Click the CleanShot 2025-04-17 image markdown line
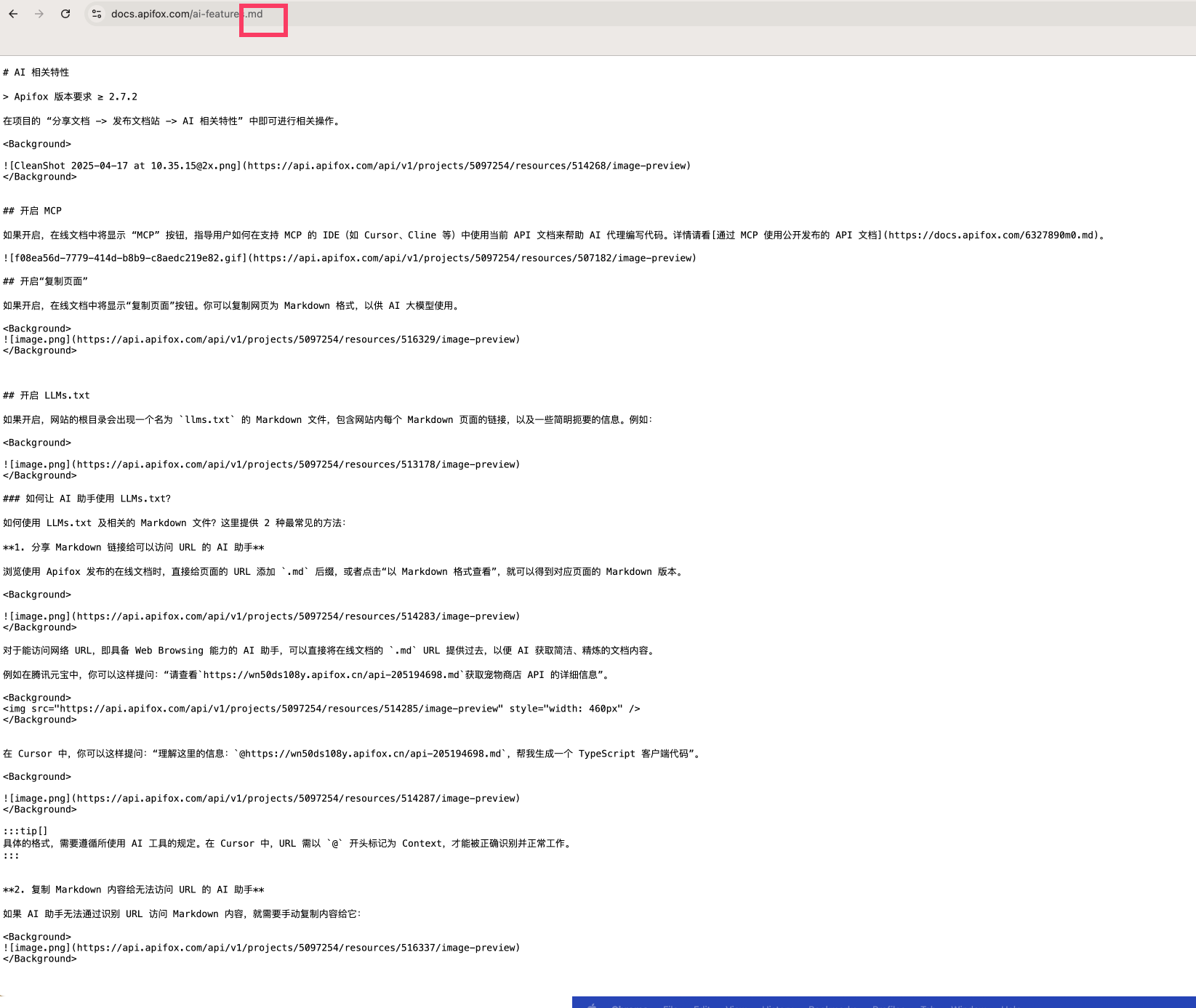1196x1008 pixels. point(347,166)
